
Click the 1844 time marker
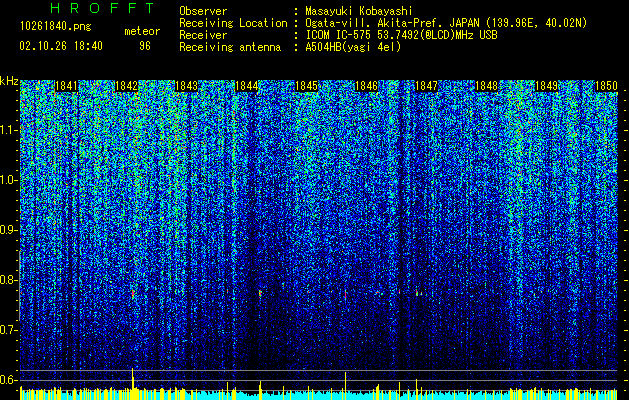tap(246, 86)
